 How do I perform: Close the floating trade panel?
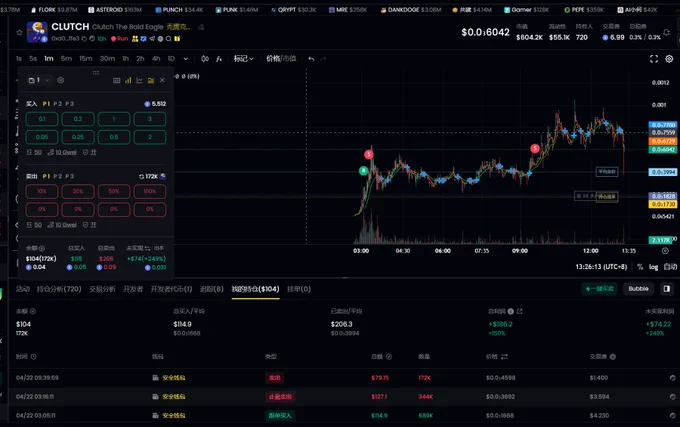(x=162, y=80)
